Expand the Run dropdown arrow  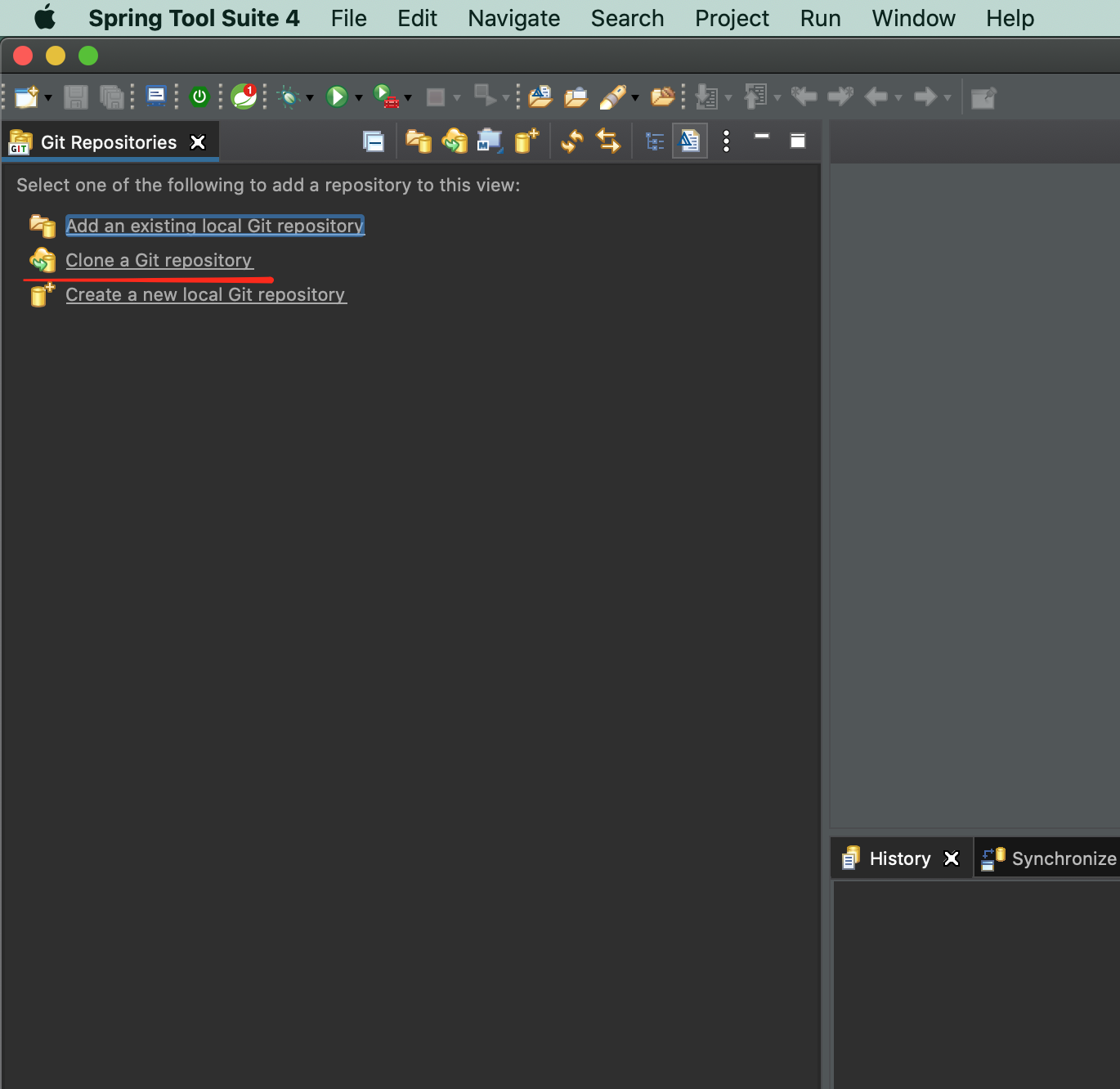tap(359, 98)
